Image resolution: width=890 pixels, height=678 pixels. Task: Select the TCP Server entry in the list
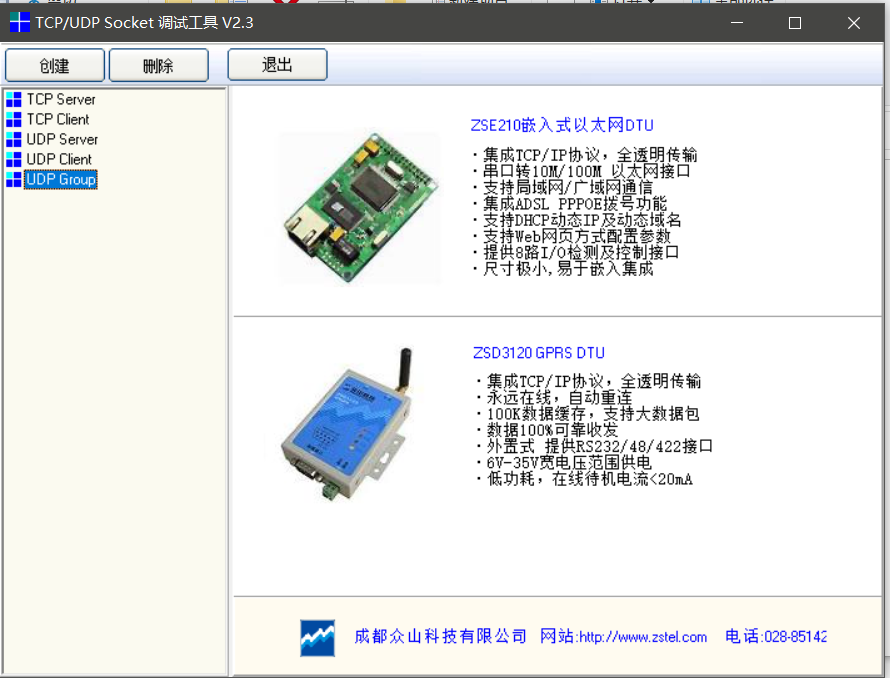point(62,99)
